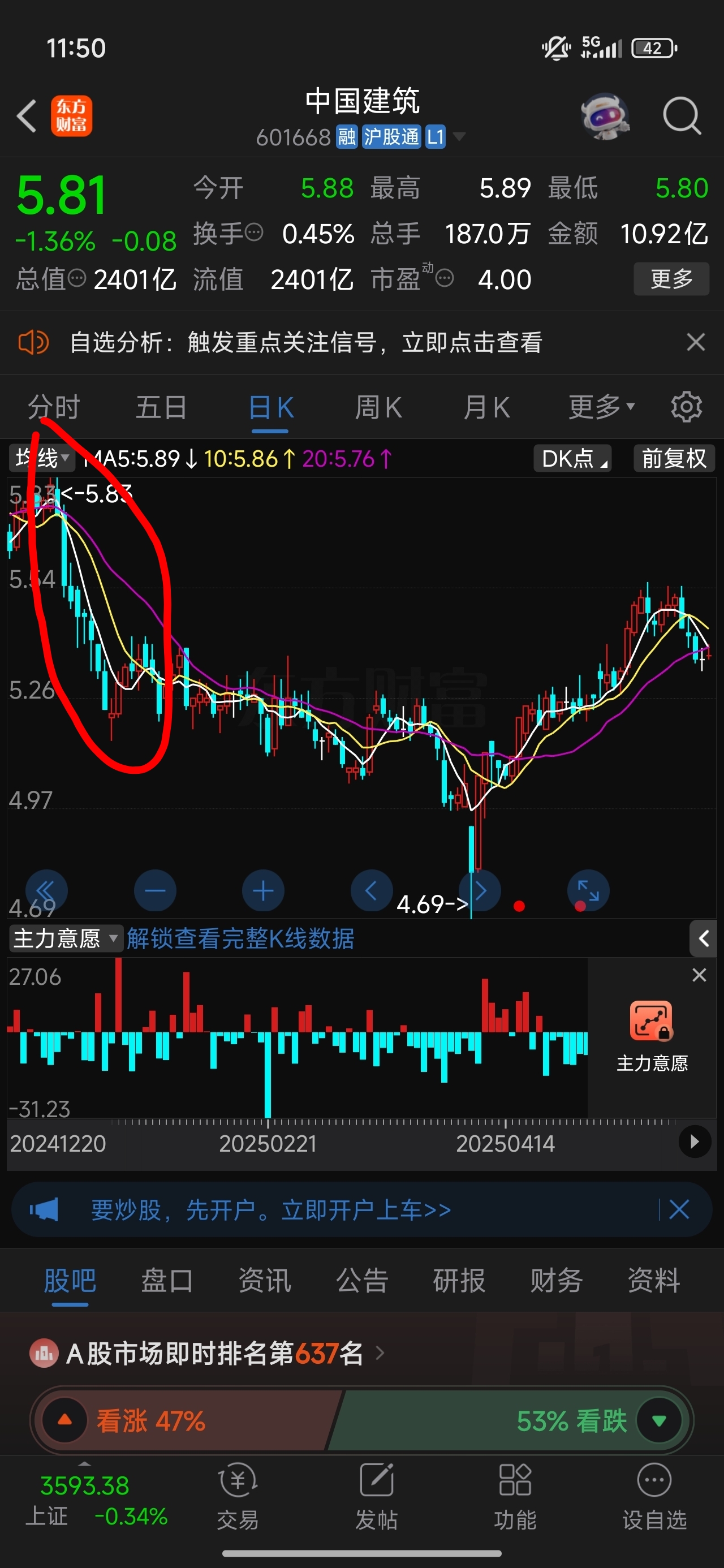Viewport: 724px width, 1568px height.
Task: Tap the megaphone ad icon
Action: [45, 1209]
